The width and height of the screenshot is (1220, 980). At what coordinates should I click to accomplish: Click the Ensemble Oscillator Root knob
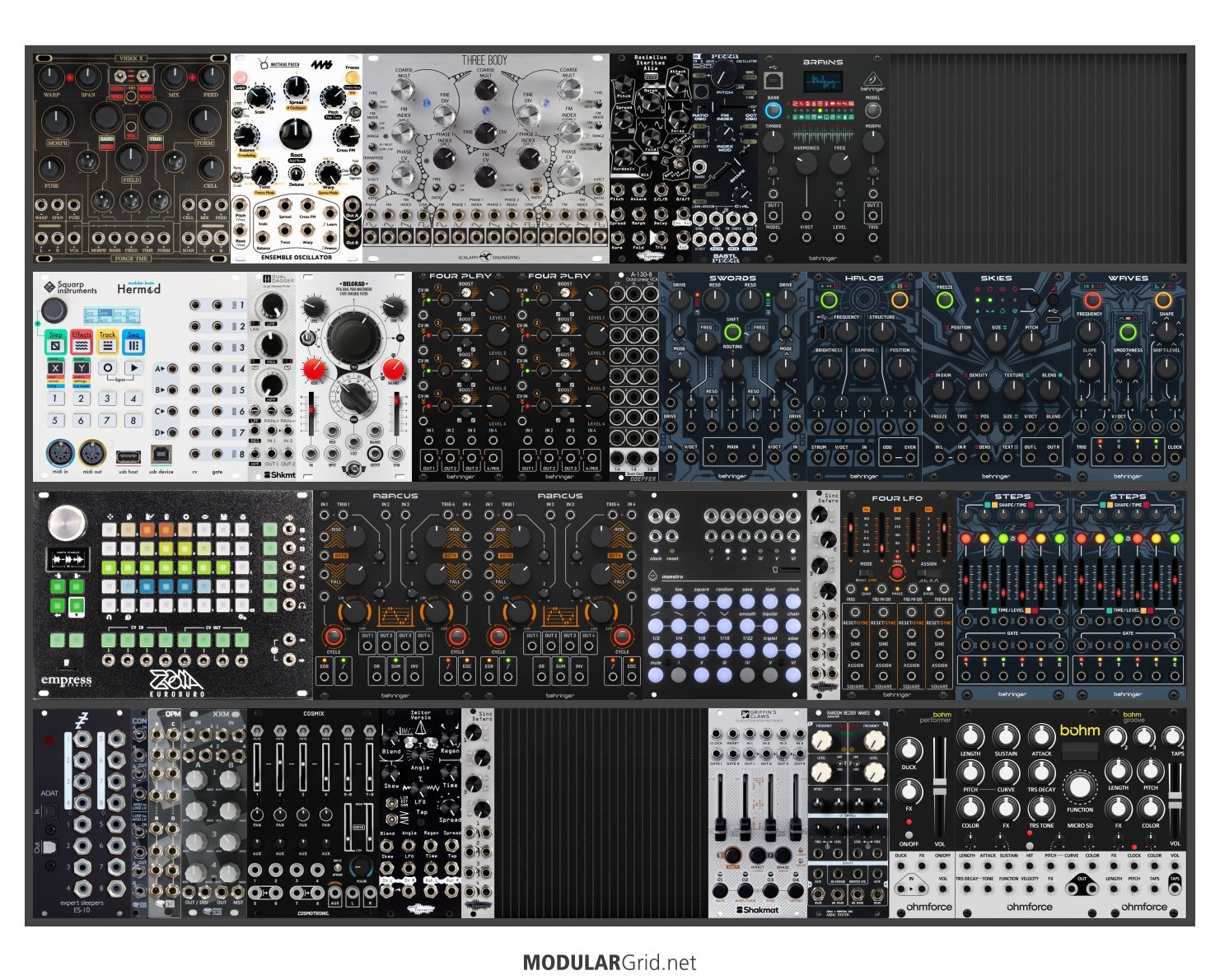tap(296, 133)
